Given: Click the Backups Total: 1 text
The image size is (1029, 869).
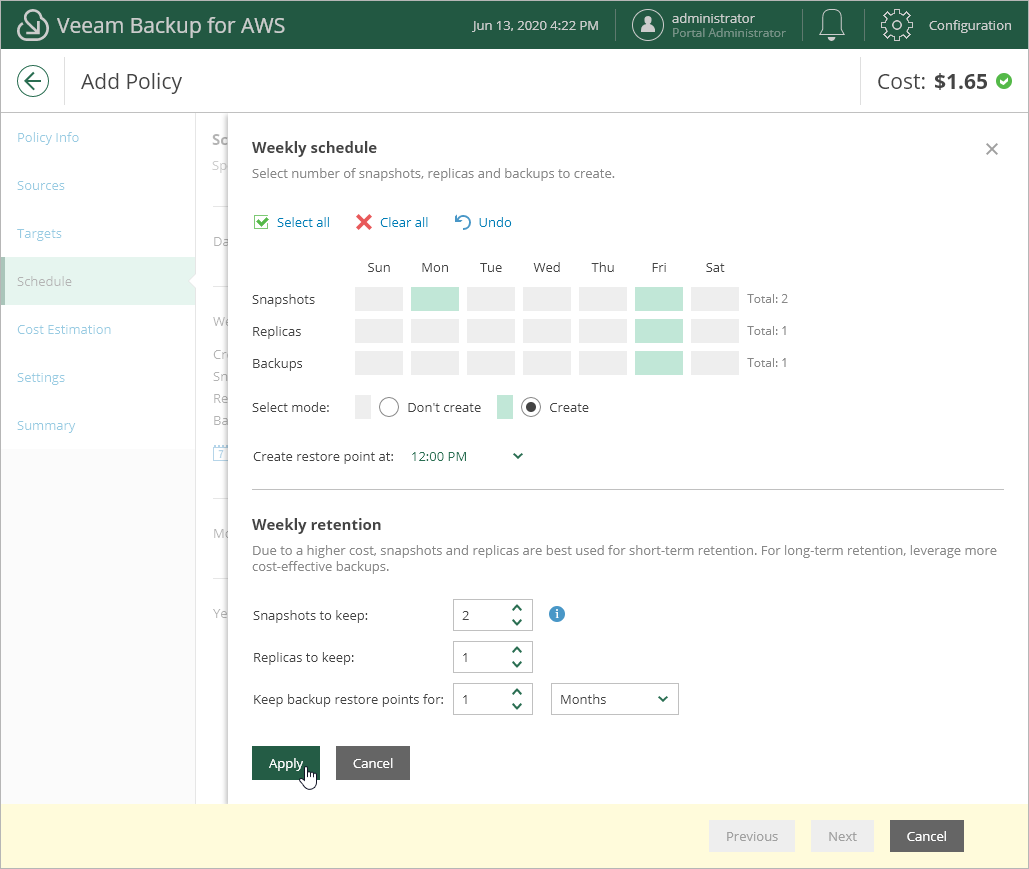Looking at the screenshot, I should click(766, 362).
